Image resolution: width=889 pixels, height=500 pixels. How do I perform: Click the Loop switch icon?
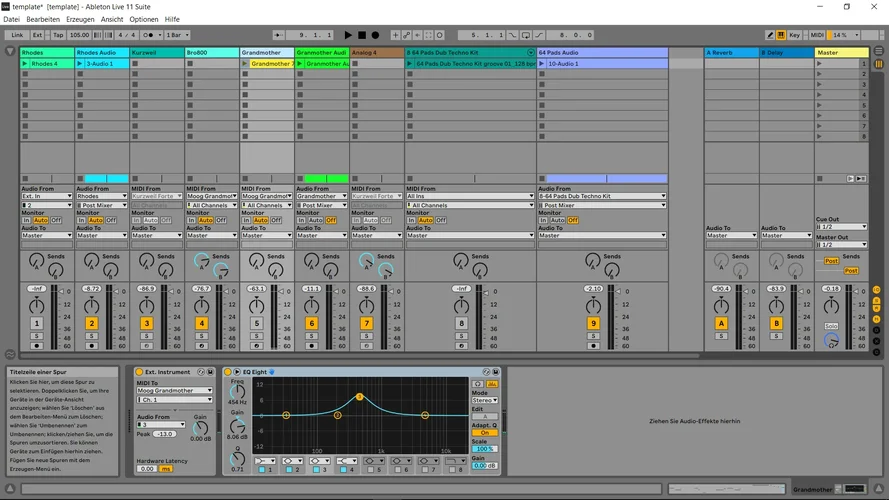[526, 35]
